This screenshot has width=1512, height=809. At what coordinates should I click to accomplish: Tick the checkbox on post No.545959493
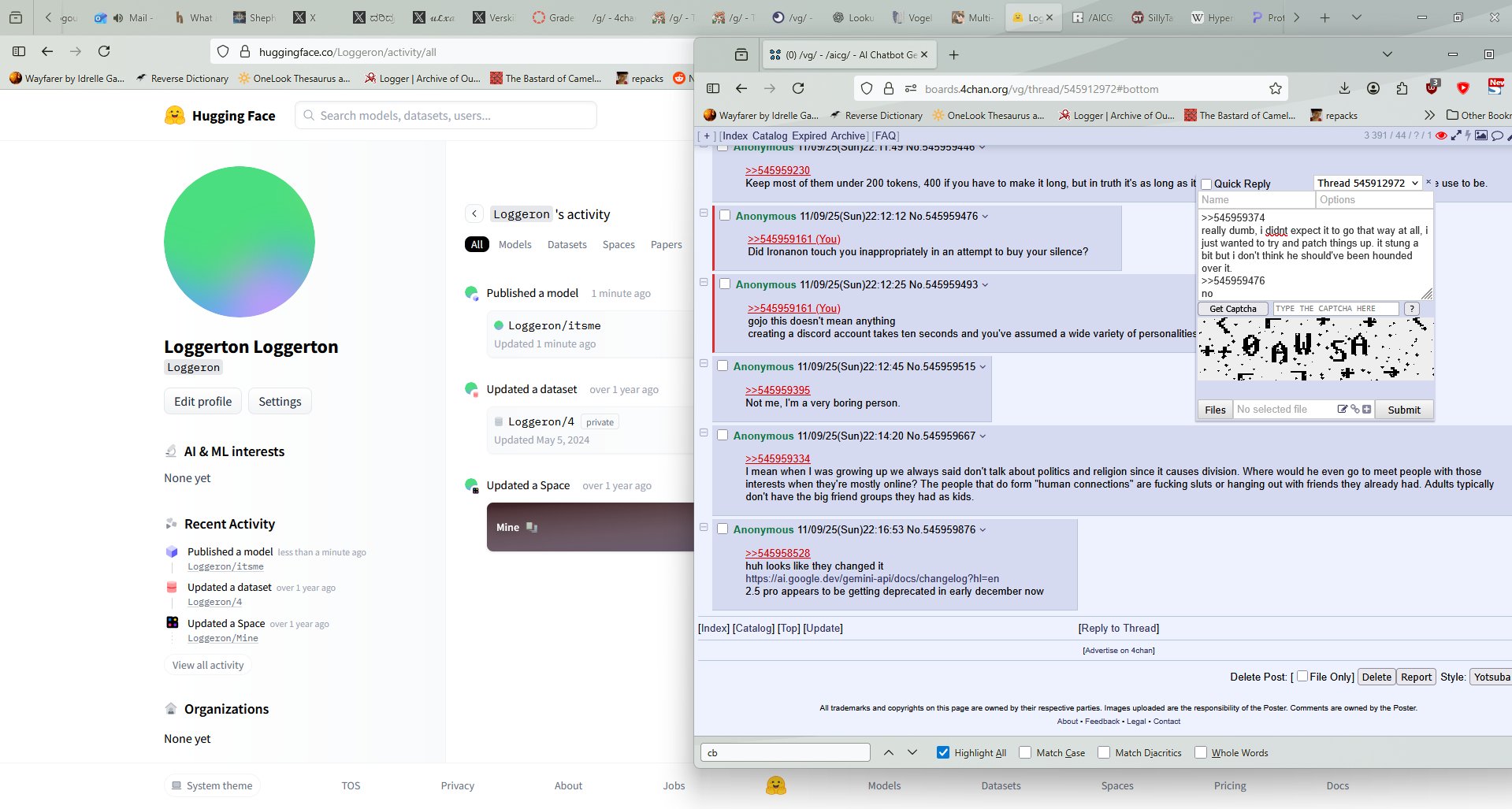pyautogui.click(x=725, y=284)
